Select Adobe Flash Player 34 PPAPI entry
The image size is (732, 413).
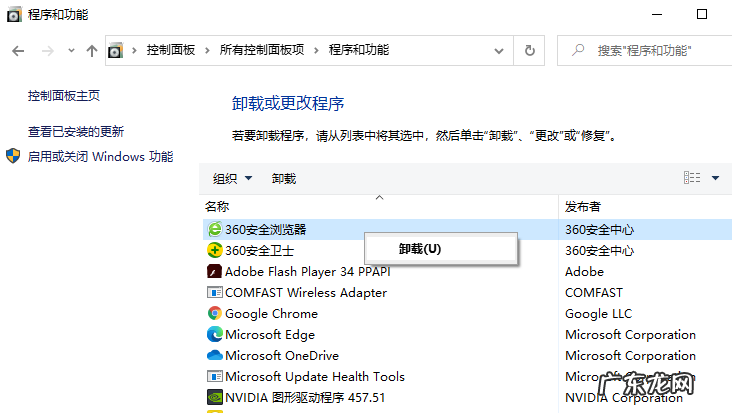pyautogui.click(x=308, y=272)
